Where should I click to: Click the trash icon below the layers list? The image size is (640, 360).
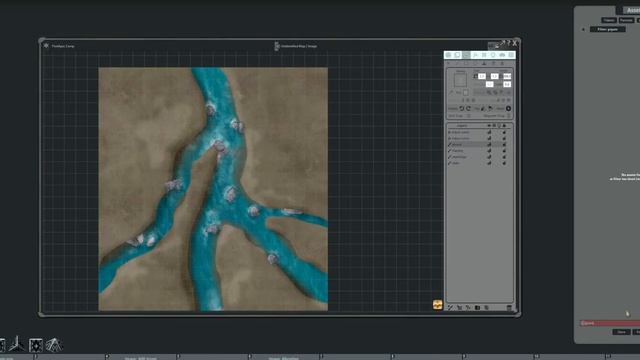[x=509, y=307]
